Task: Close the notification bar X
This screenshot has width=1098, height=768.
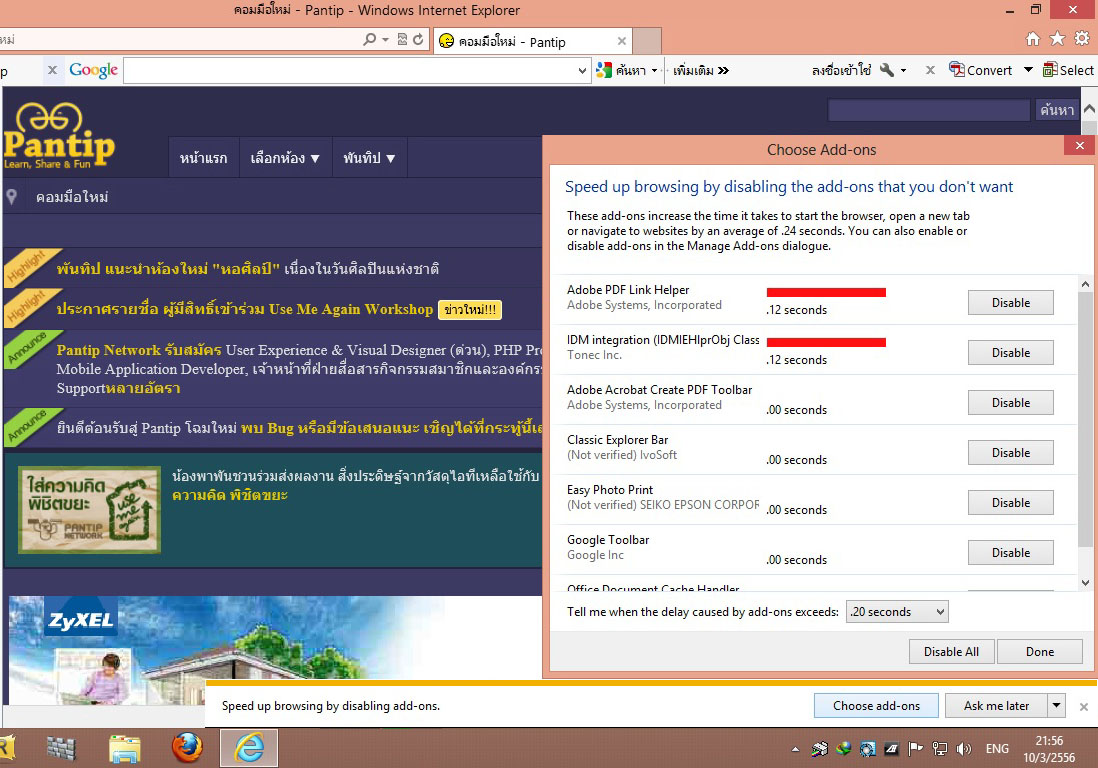Action: click(1083, 706)
